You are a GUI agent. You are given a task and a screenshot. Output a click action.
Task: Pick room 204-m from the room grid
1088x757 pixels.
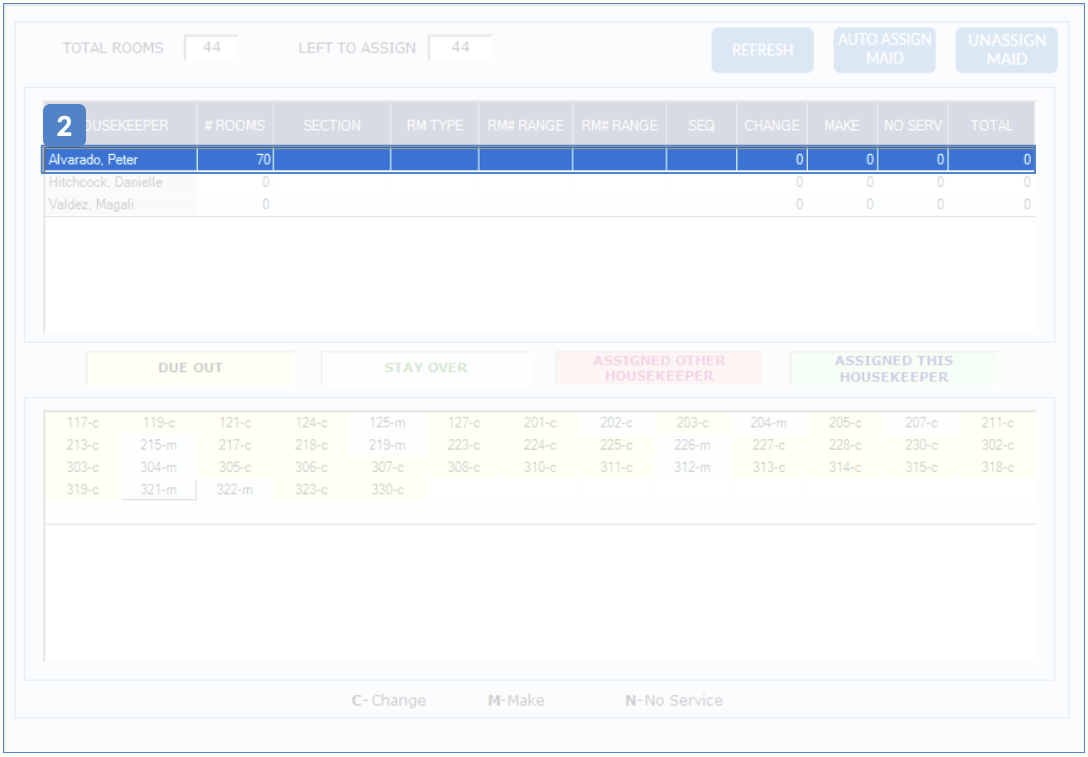click(768, 423)
